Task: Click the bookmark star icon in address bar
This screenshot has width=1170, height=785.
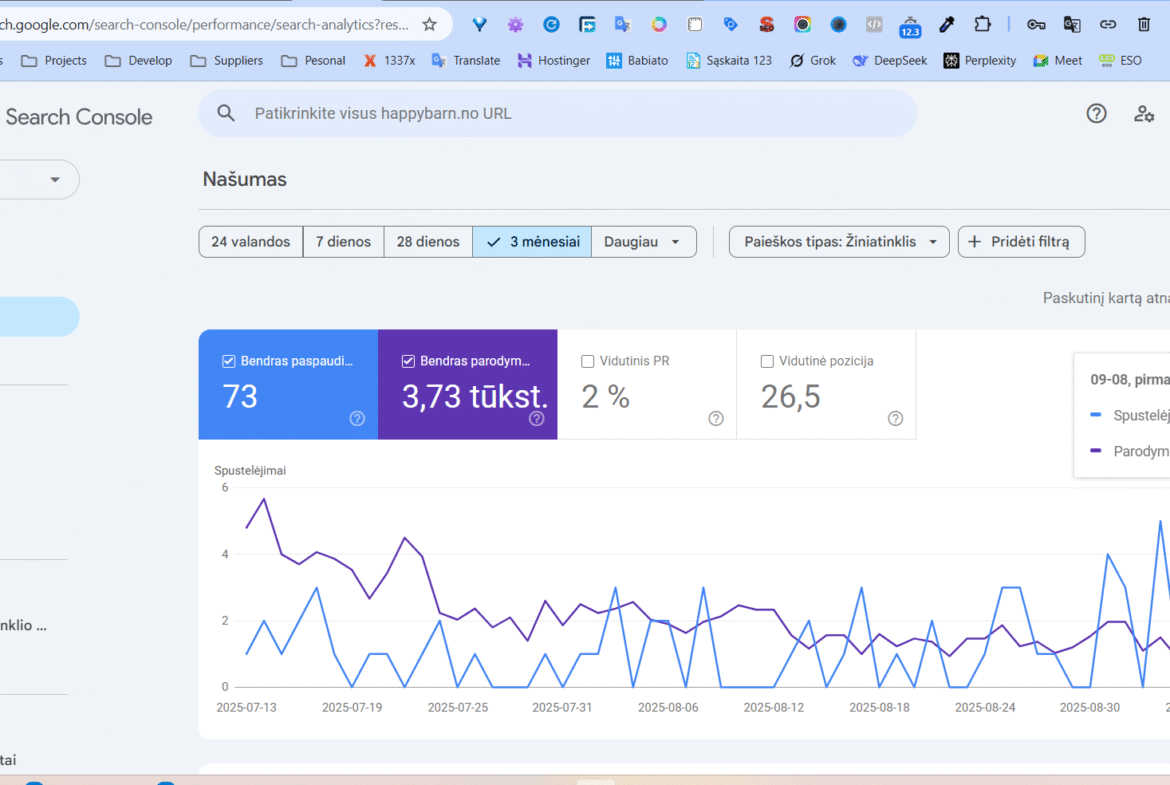Action: click(x=429, y=24)
